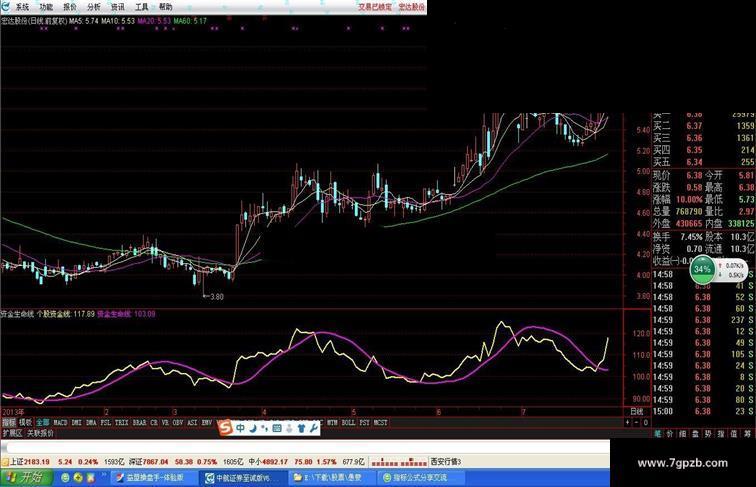Open the 系统 menu
The height and width of the screenshot is (487, 756).
coord(22,7)
